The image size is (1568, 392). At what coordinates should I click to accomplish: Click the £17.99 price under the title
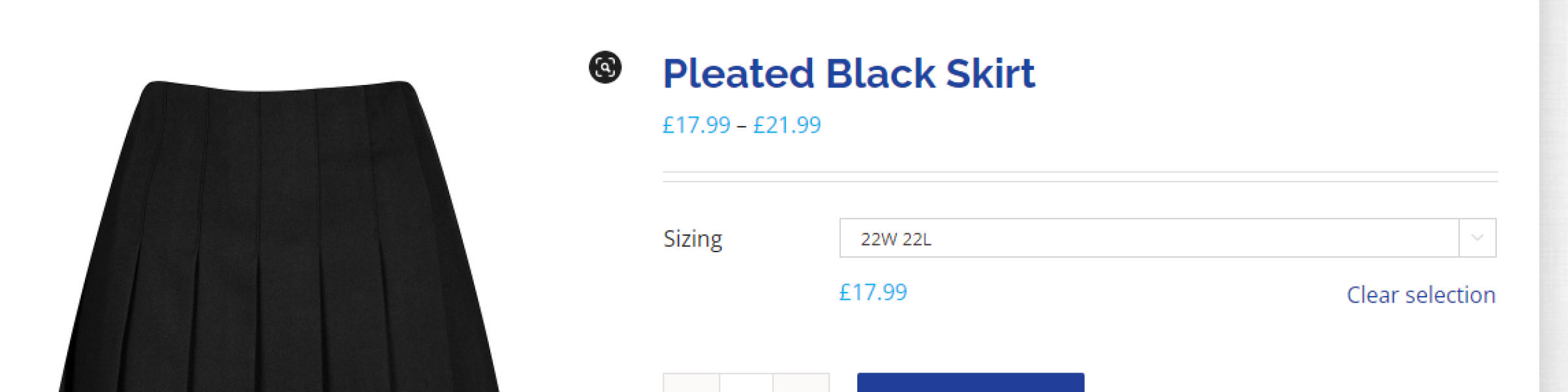[696, 125]
